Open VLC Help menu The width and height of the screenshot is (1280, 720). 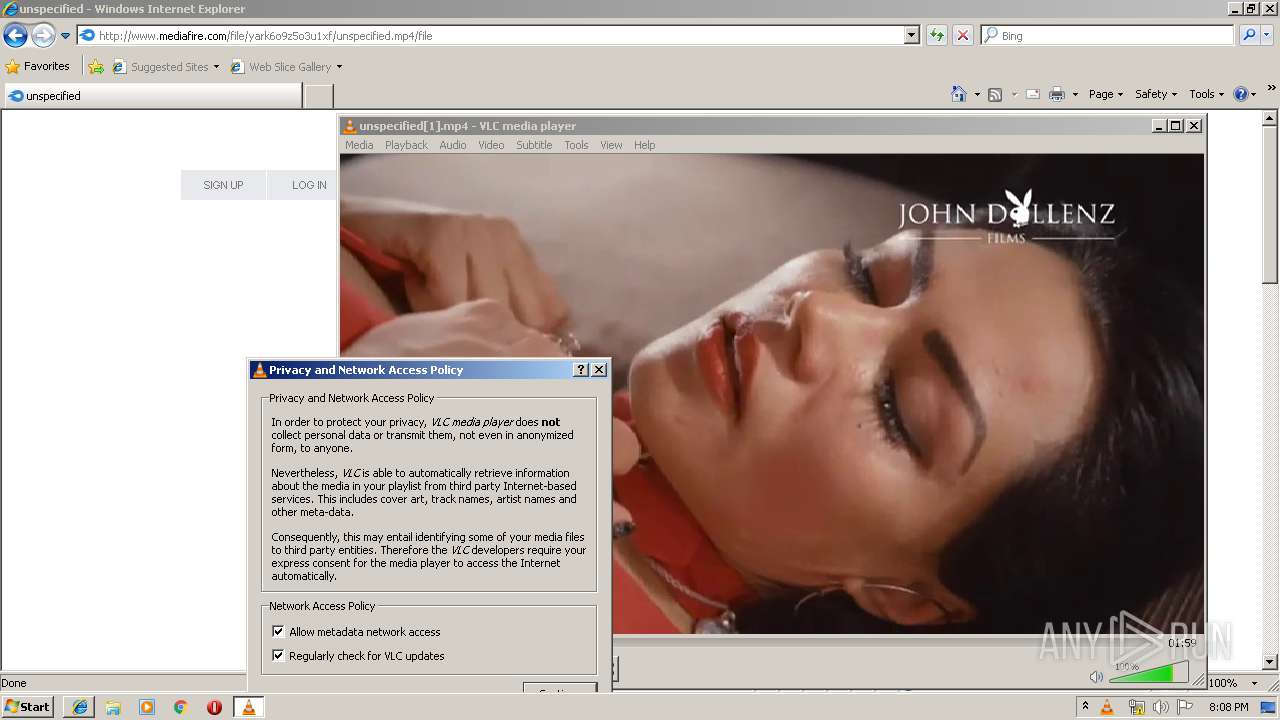coord(644,145)
